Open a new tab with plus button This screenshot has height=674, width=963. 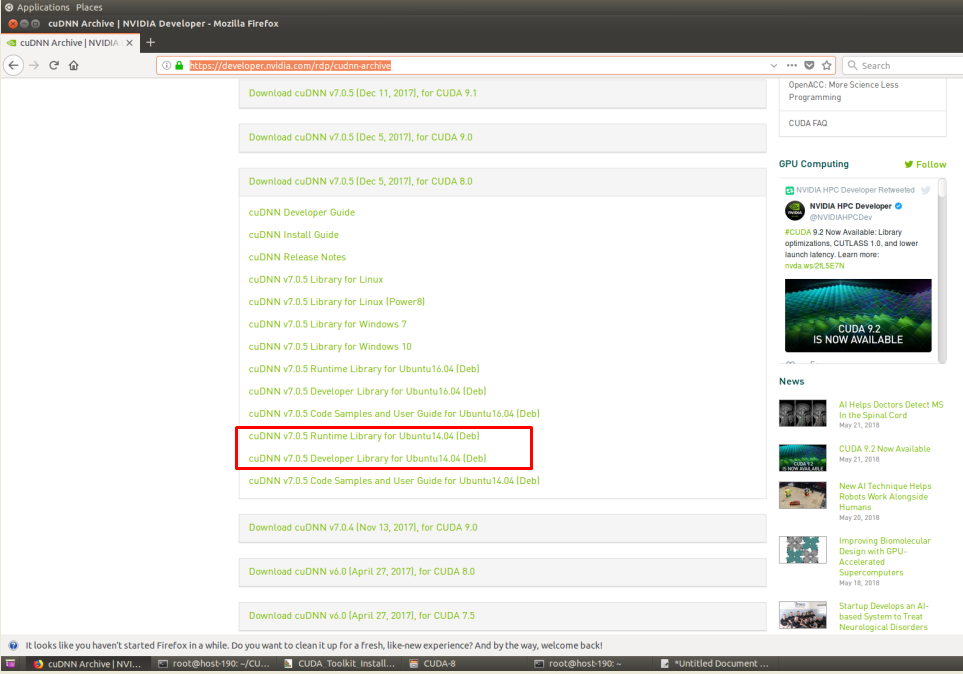tap(150, 42)
